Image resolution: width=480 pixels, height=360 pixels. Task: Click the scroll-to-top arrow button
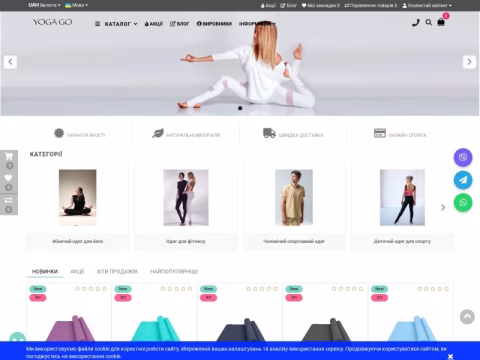pos(467,317)
